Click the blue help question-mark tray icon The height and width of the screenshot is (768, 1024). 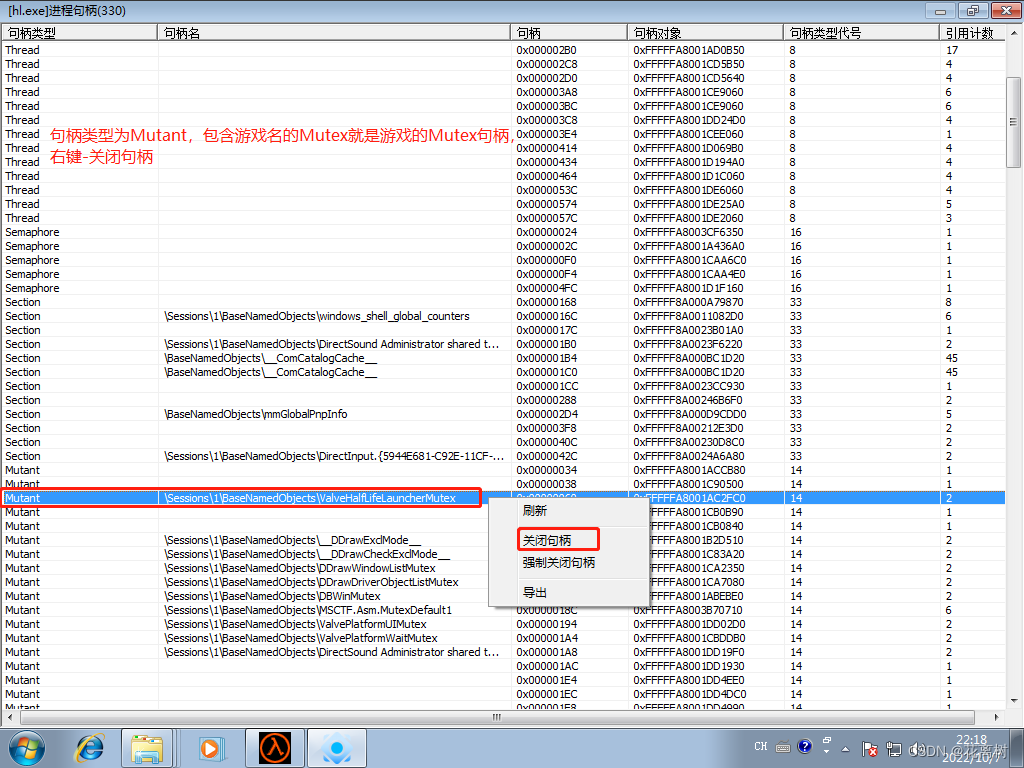(805, 746)
